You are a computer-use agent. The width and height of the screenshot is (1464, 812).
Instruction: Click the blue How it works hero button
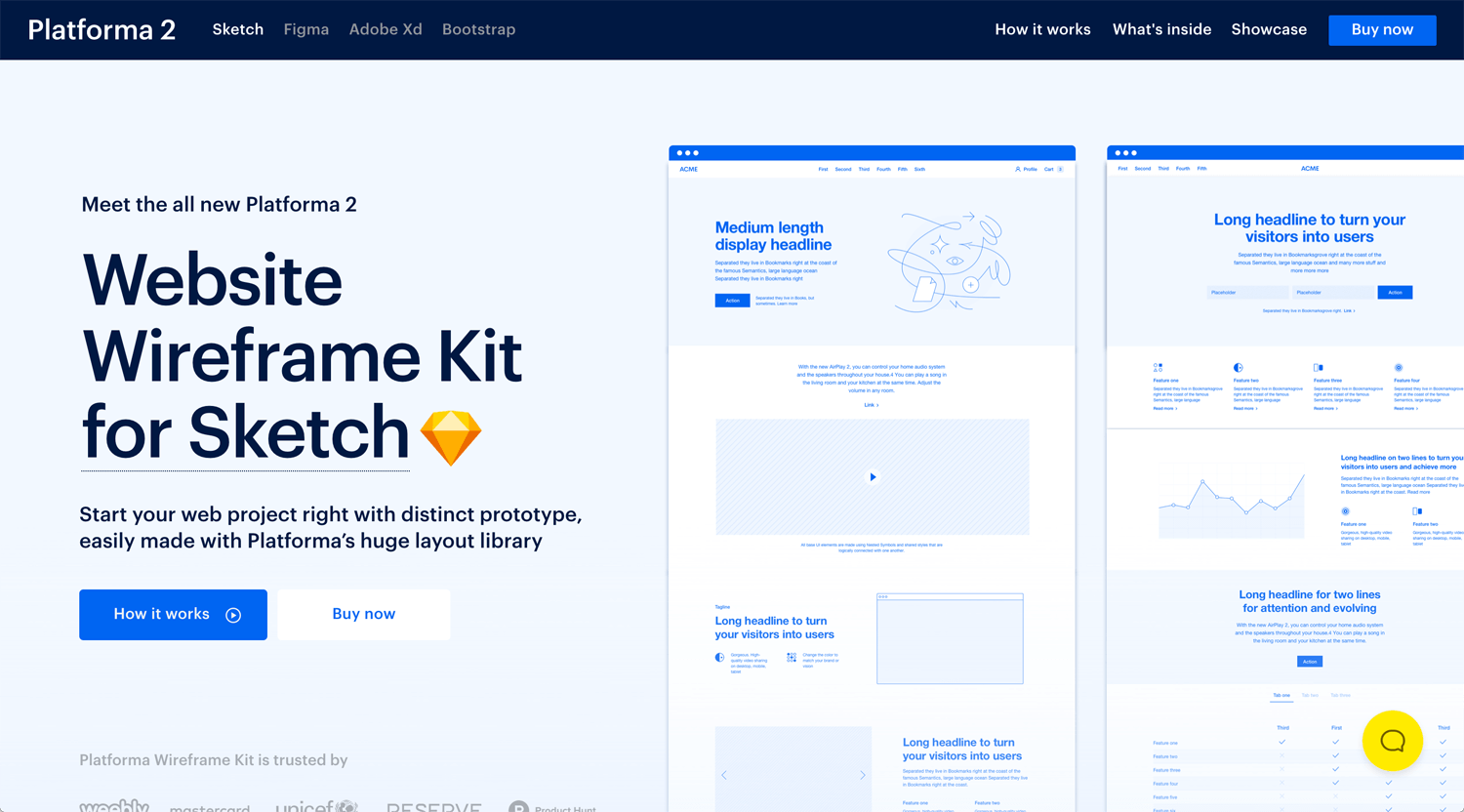[173, 615]
